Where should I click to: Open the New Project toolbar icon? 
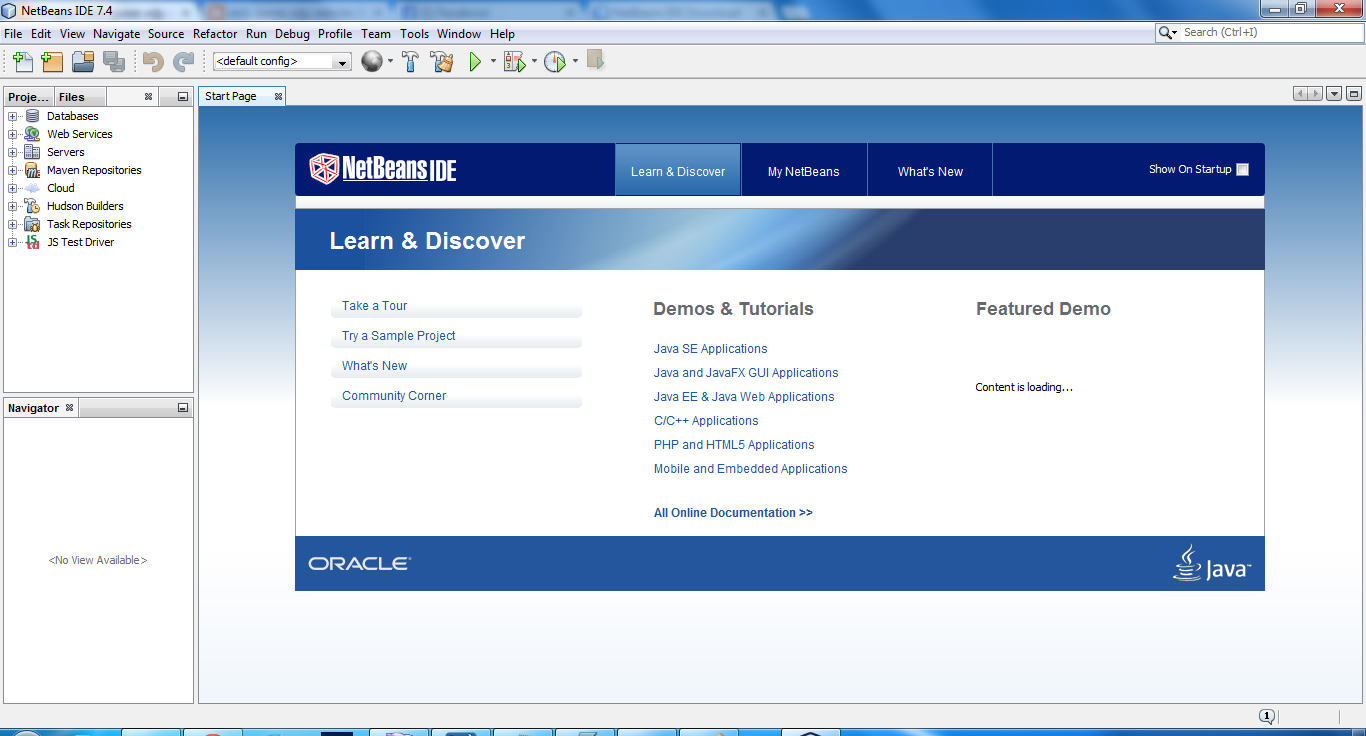[52, 61]
